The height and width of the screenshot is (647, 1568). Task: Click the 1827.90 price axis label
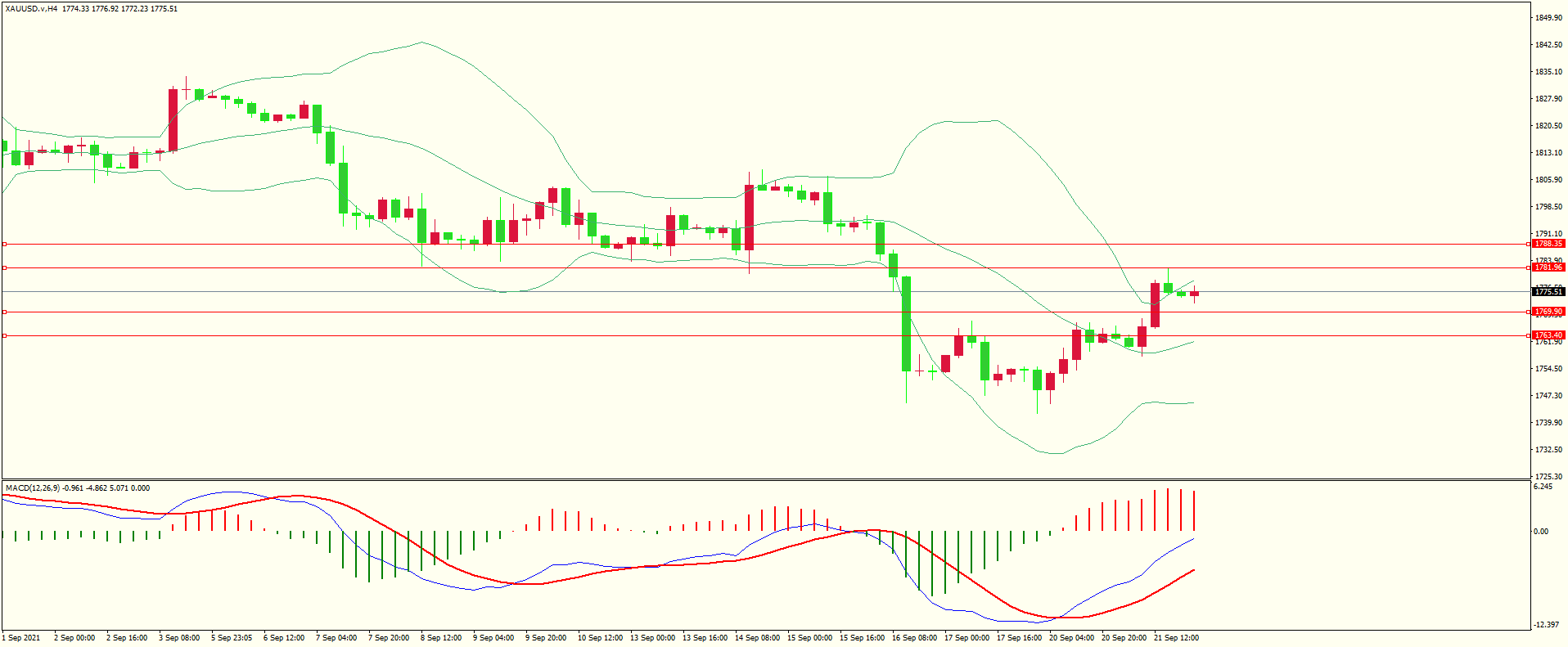(1548, 99)
